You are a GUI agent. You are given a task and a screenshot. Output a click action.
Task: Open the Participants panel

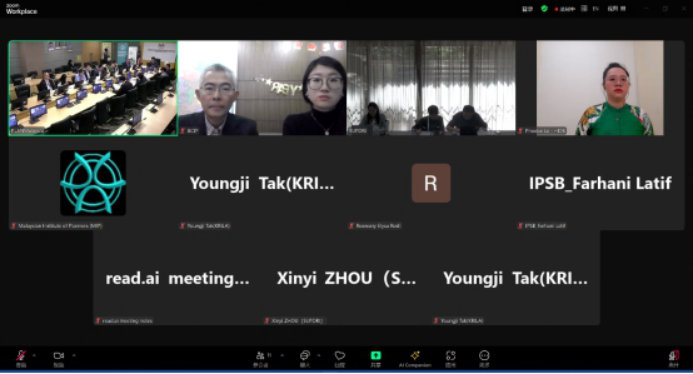(x=263, y=358)
